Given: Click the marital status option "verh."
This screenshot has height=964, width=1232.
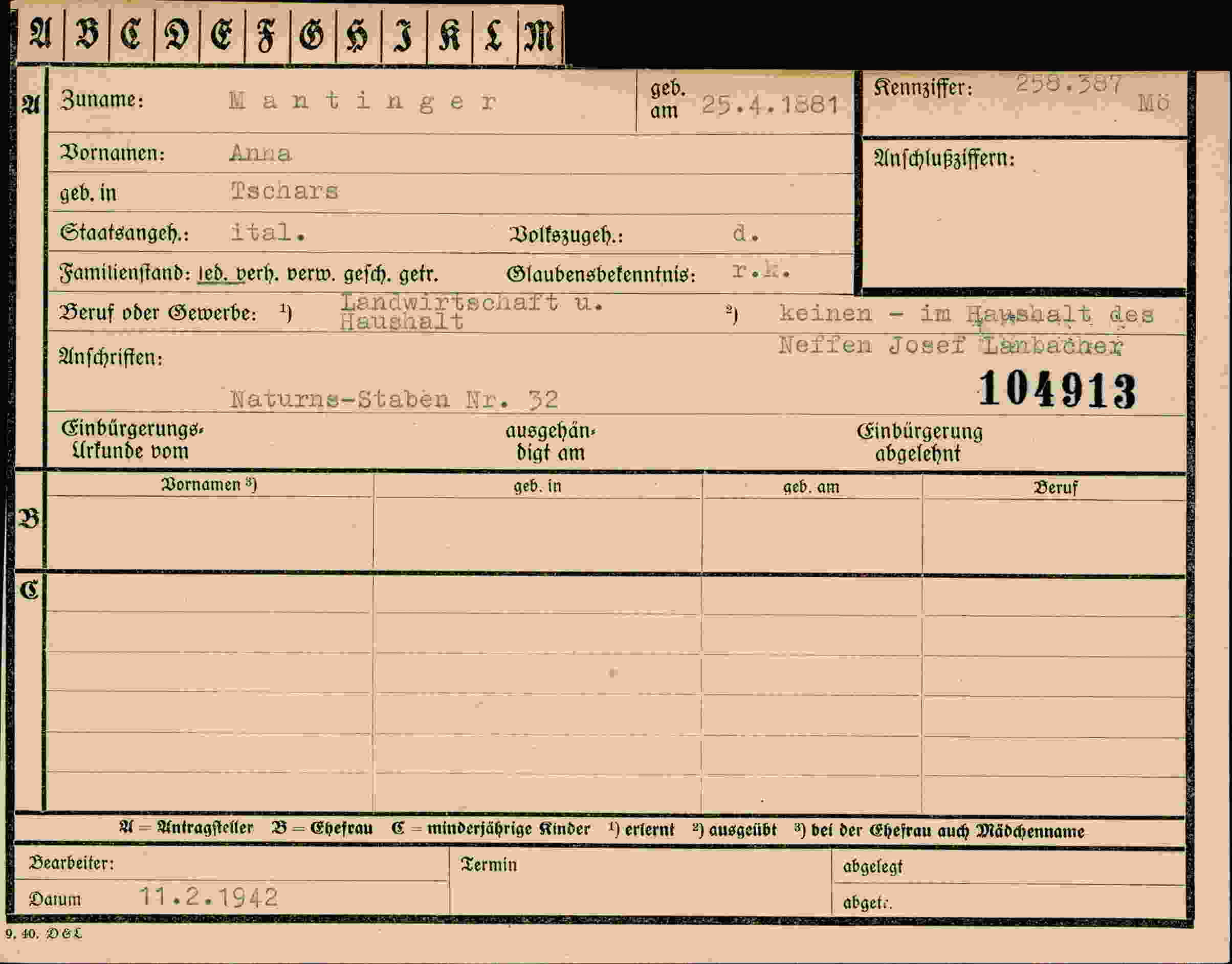Looking at the screenshot, I should 257,274.
